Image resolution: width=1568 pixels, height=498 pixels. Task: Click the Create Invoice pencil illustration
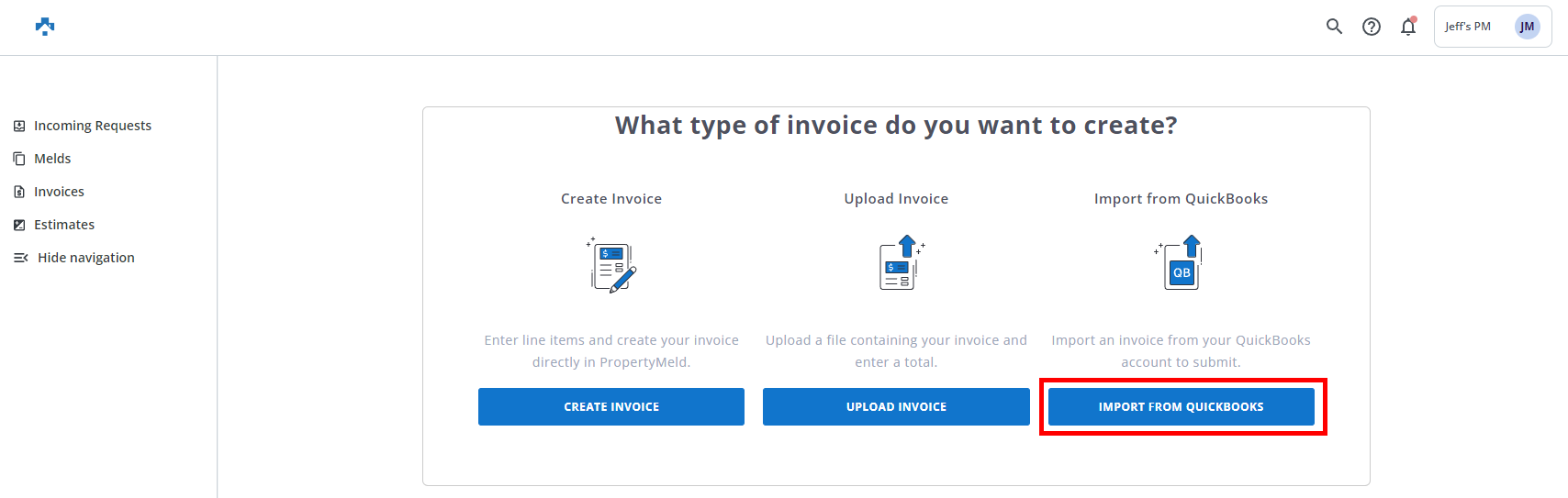click(611, 266)
